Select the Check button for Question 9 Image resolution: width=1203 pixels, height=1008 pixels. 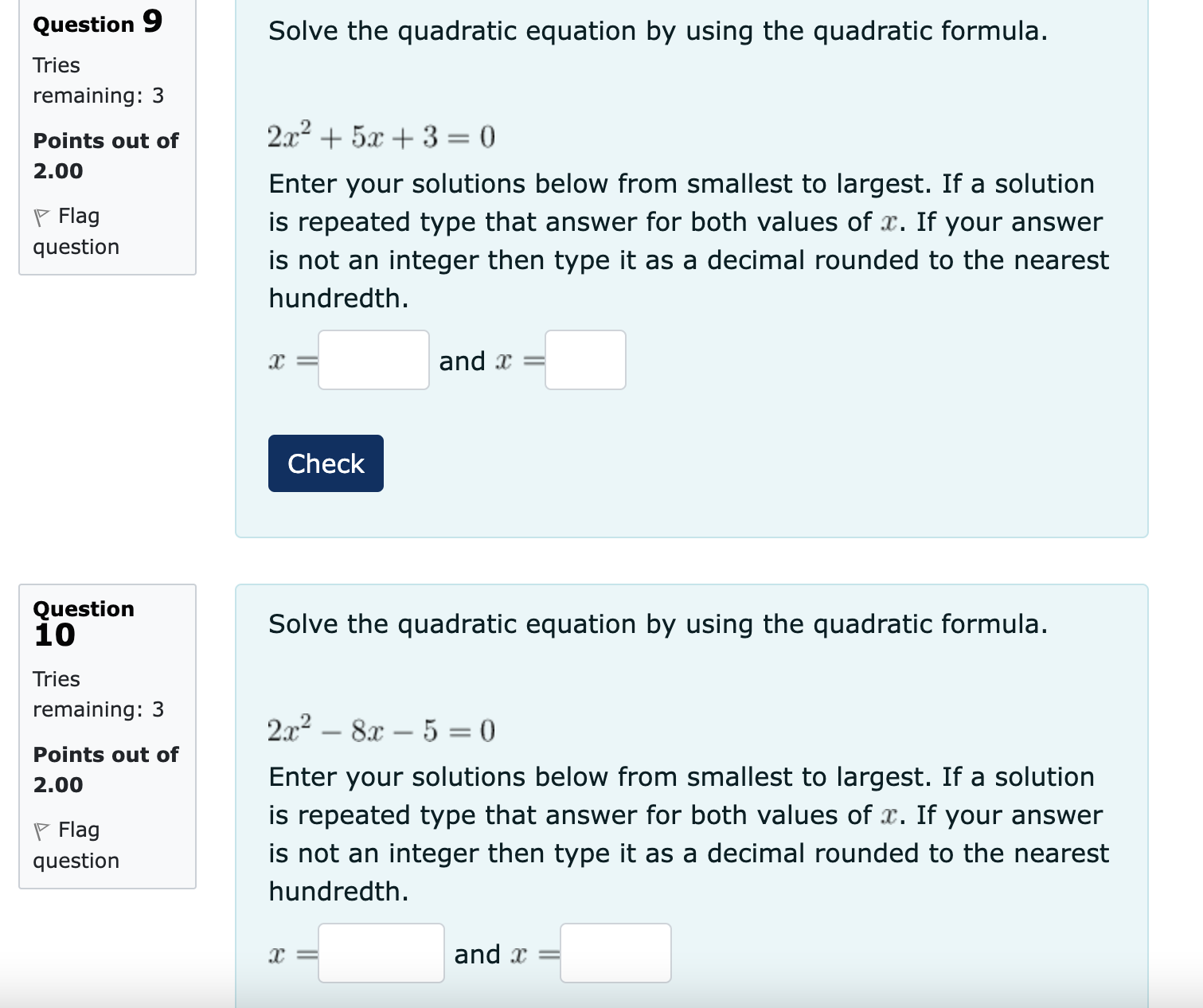[325, 463]
